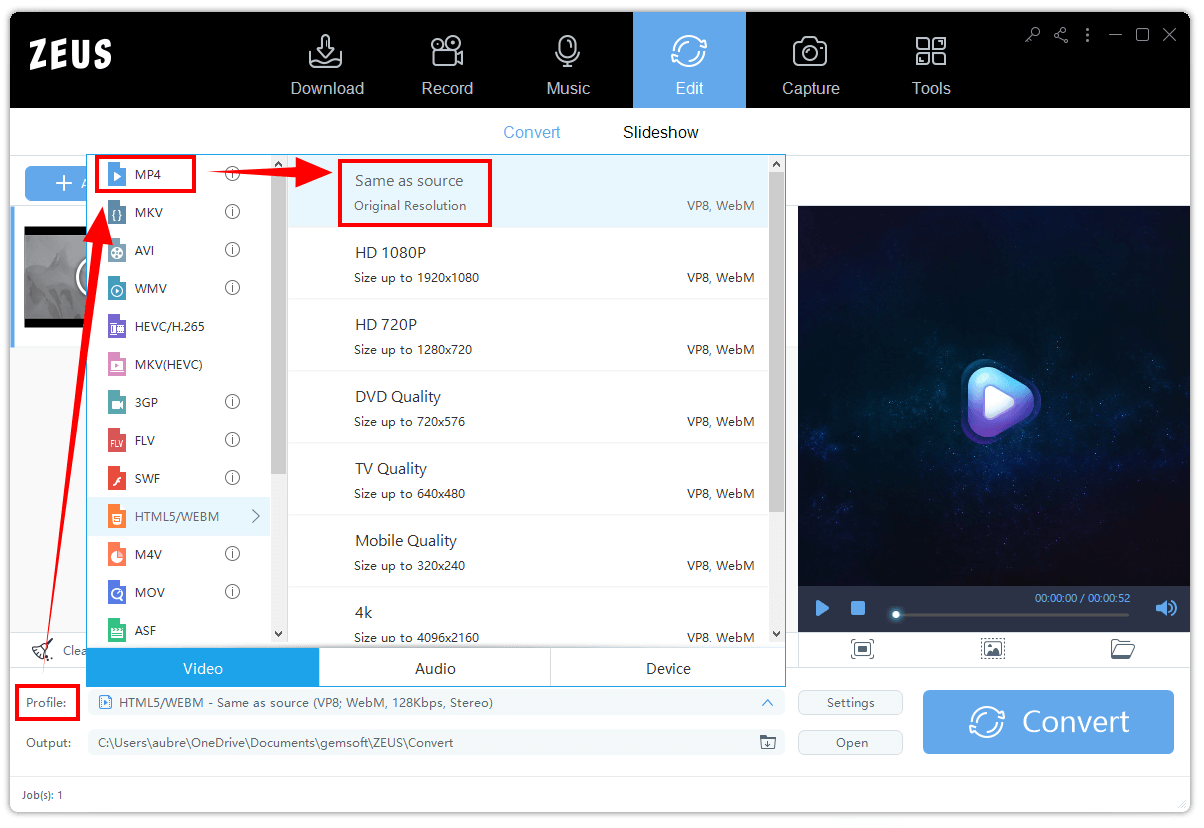Screen dimensions: 1204x828
Task: Open the Capture section
Action: (x=810, y=64)
